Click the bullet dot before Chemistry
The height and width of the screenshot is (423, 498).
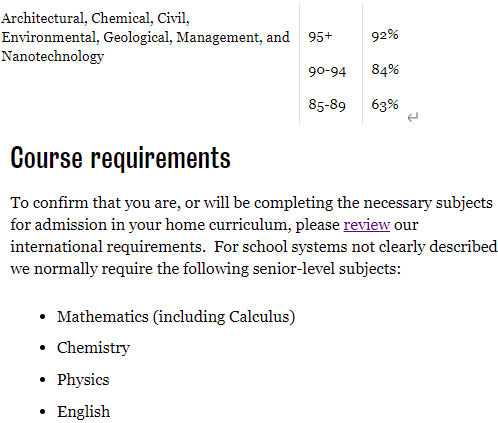pyautogui.click(x=42, y=348)
